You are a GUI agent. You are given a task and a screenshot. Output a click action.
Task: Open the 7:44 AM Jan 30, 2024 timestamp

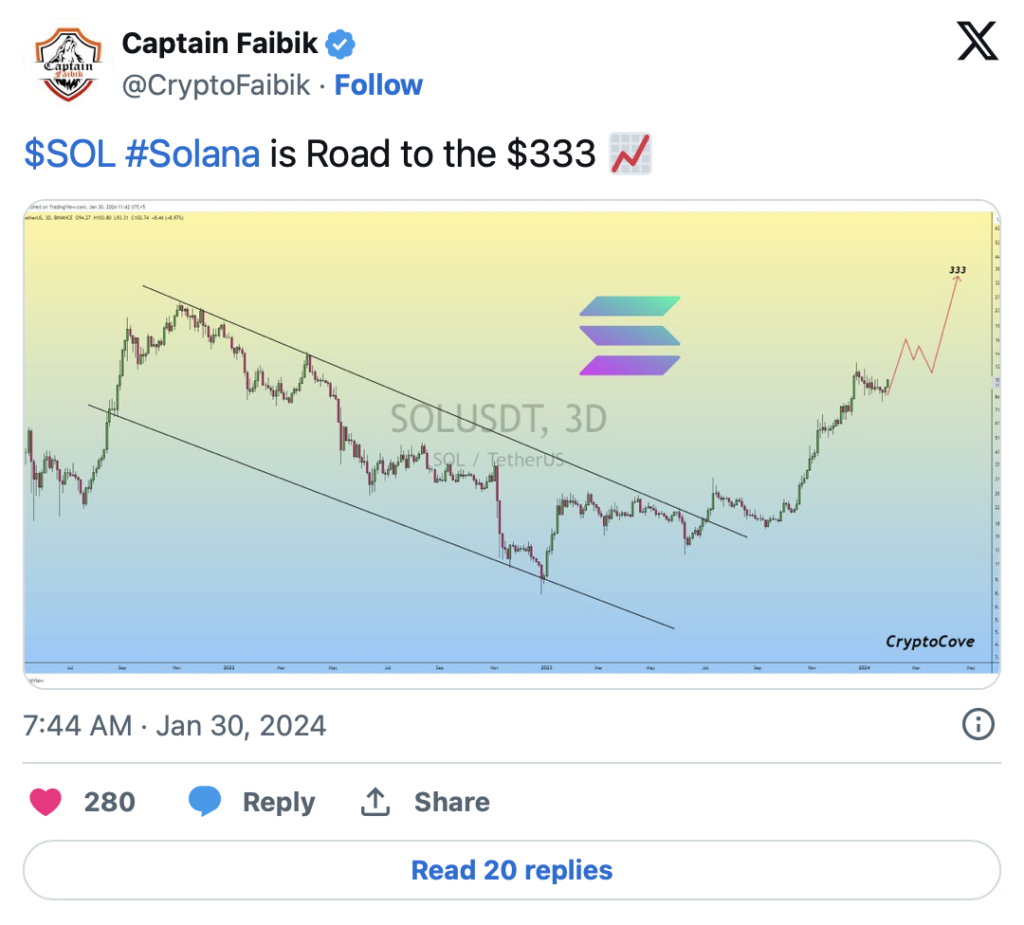click(x=174, y=726)
